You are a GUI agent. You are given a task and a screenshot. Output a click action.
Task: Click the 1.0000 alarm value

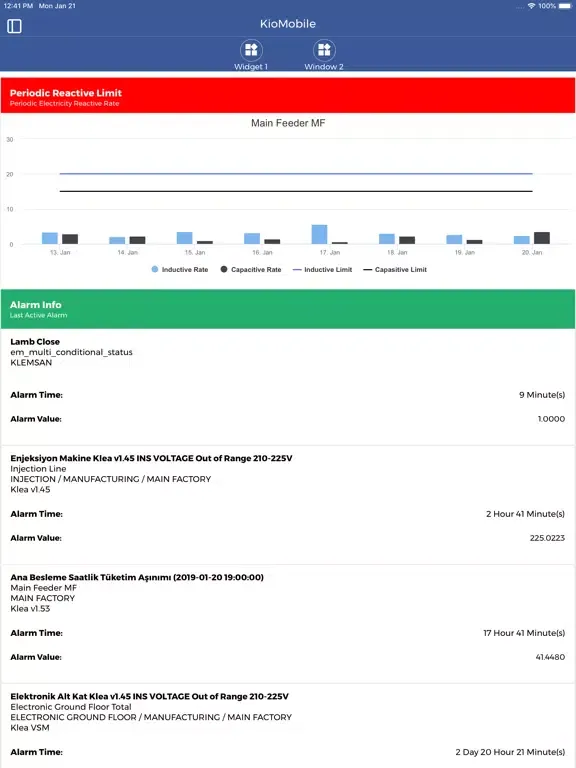[x=551, y=419]
